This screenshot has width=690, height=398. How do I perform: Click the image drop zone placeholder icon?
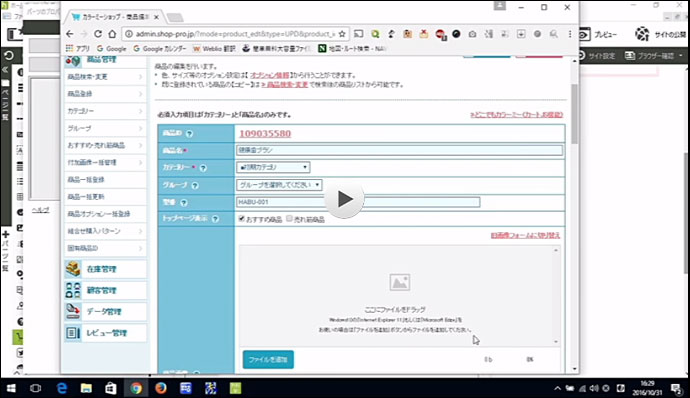(x=400, y=282)
